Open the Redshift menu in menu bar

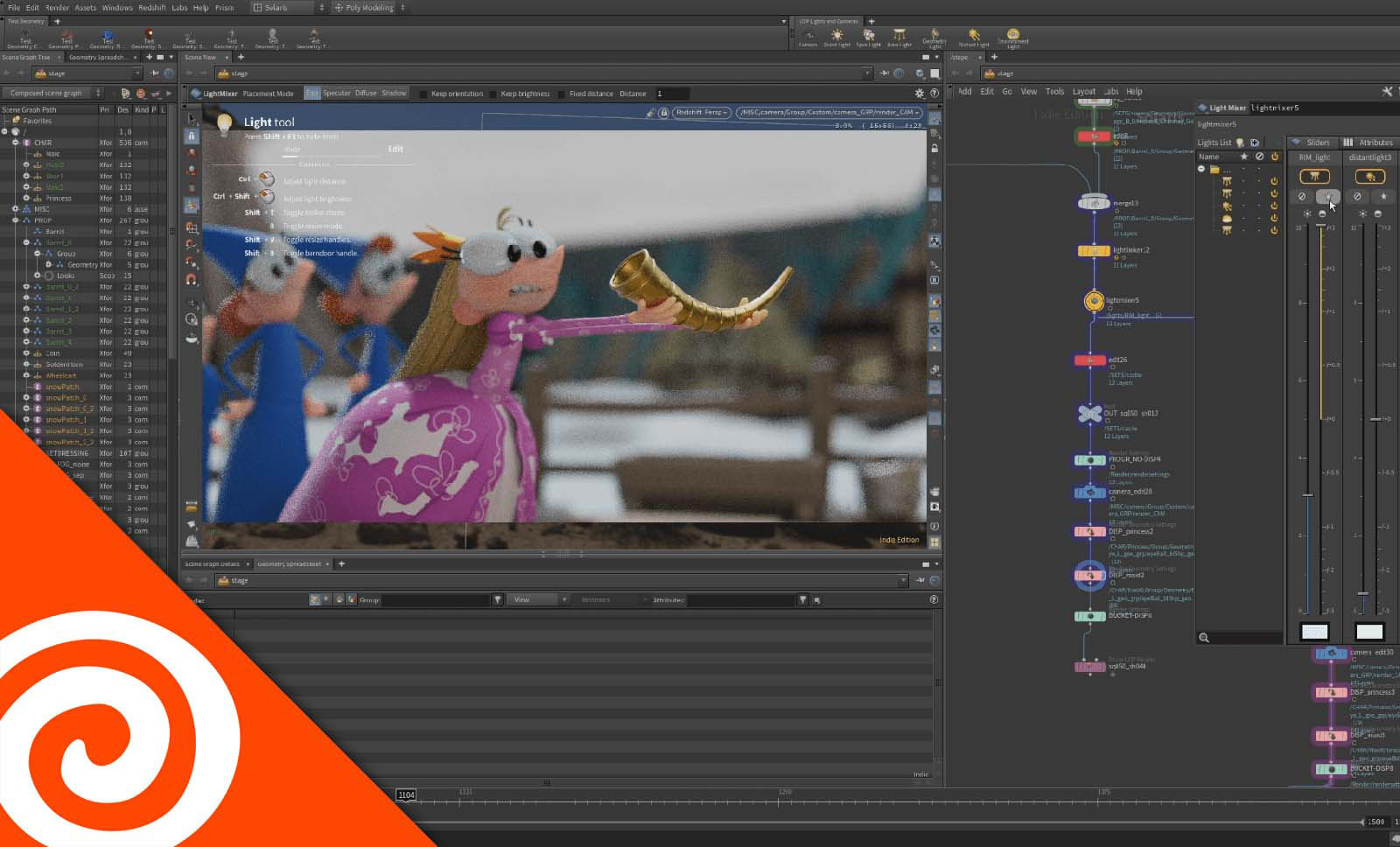[x=151, y=7]
